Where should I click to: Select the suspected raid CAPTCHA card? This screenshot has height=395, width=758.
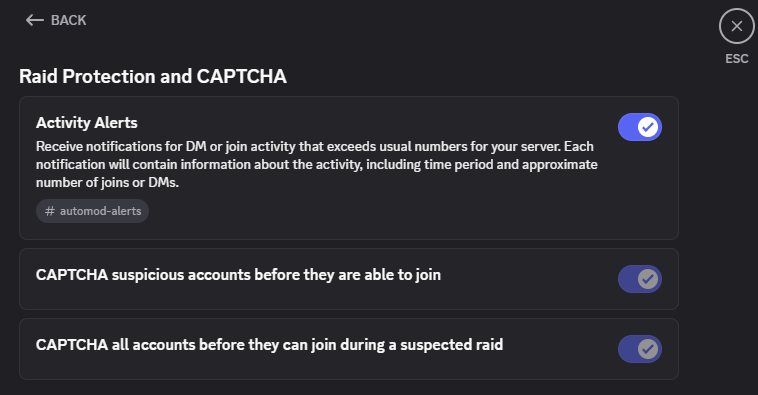[x=349, y=349]
